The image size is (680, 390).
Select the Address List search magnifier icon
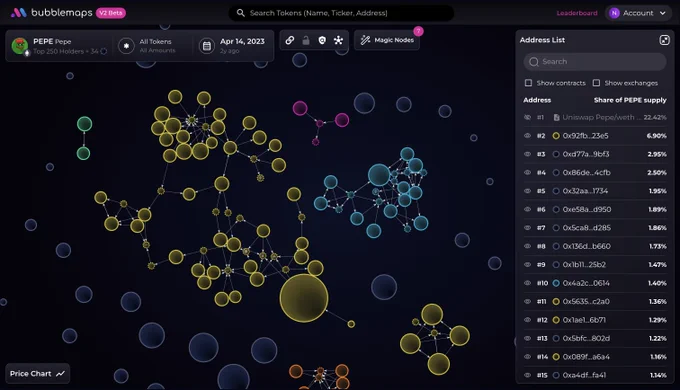pos(534,62)
